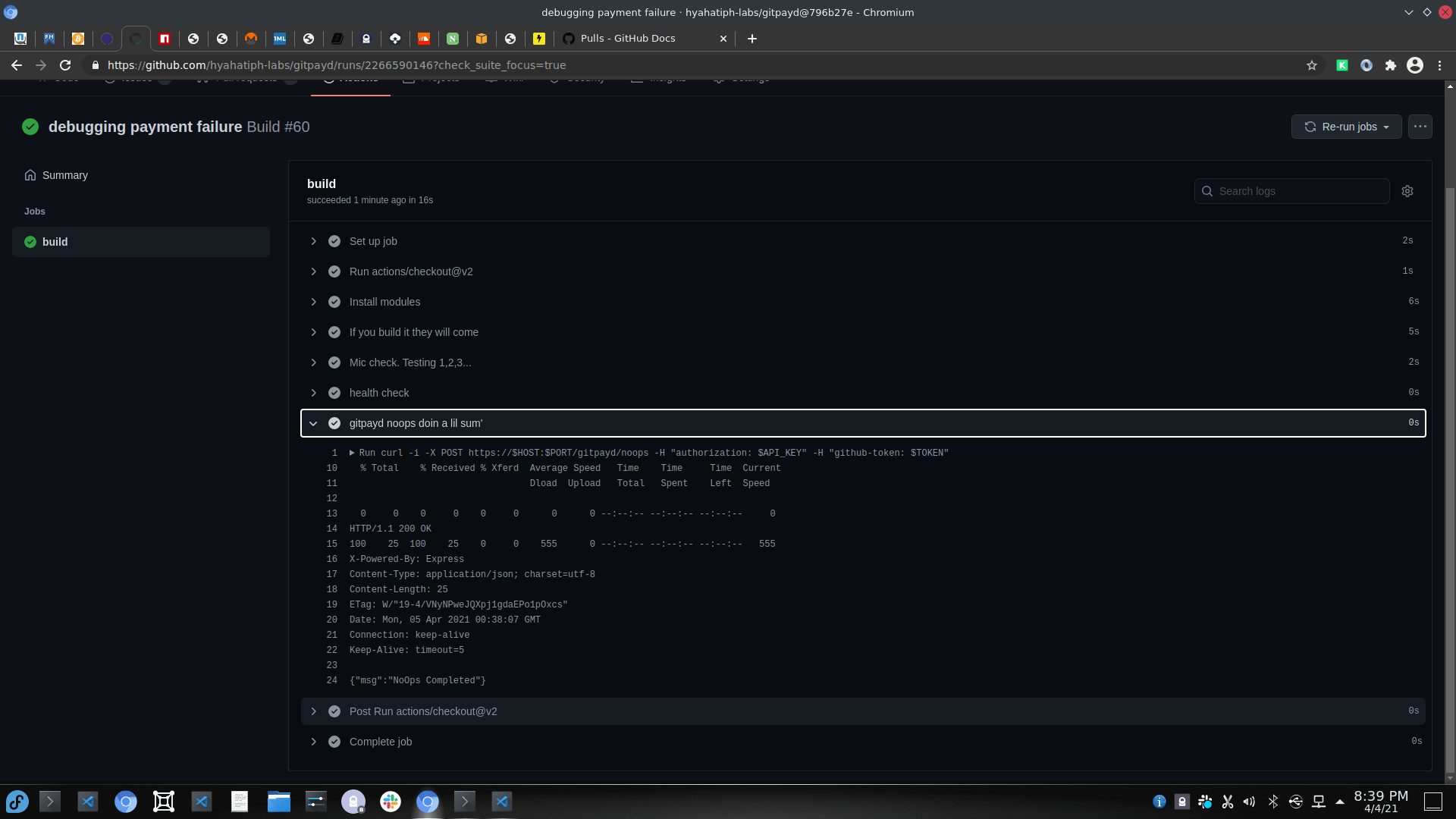Open the extensions puzzle icon
1456x819 pixels.
(x=1391, y=65)
